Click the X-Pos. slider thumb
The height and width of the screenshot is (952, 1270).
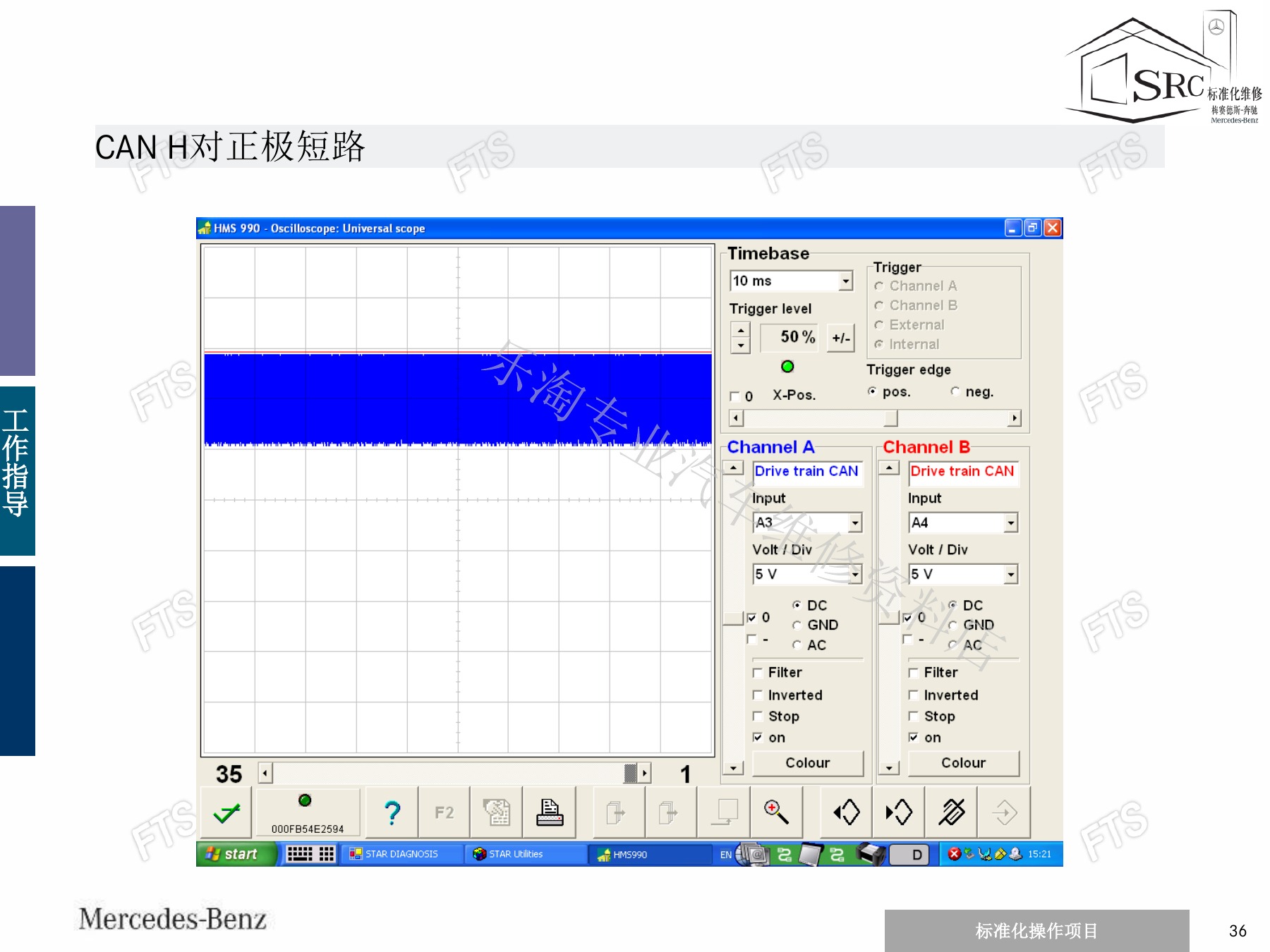click(891, 418)
